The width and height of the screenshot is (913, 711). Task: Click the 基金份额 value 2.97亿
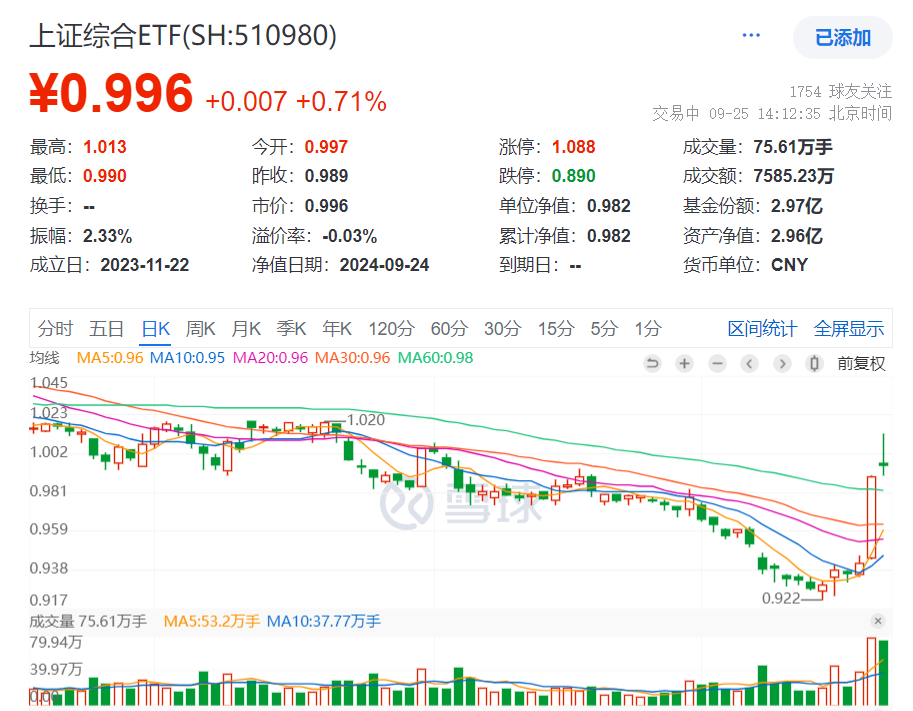[797, 206]
